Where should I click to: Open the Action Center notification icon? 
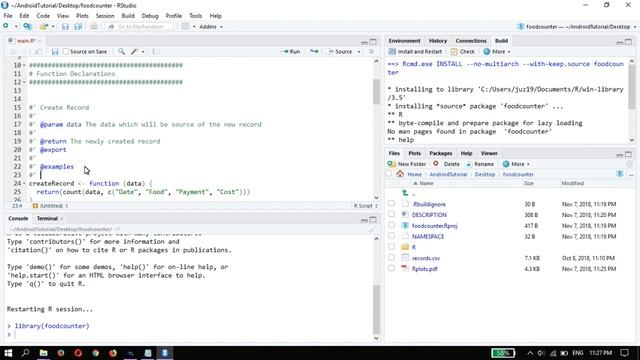tap(624, 353)
